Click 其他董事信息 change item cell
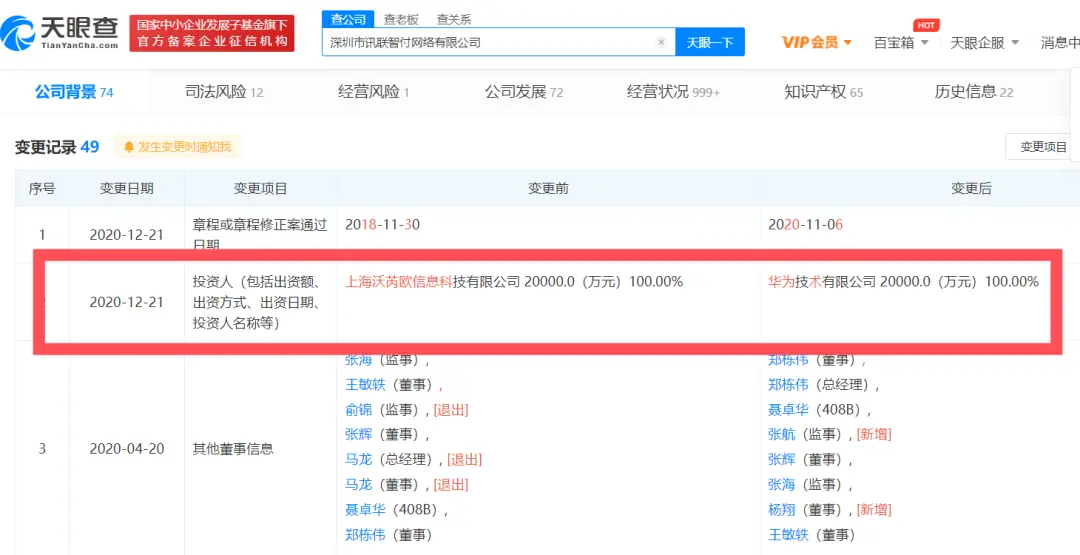 tap(233, 449)
